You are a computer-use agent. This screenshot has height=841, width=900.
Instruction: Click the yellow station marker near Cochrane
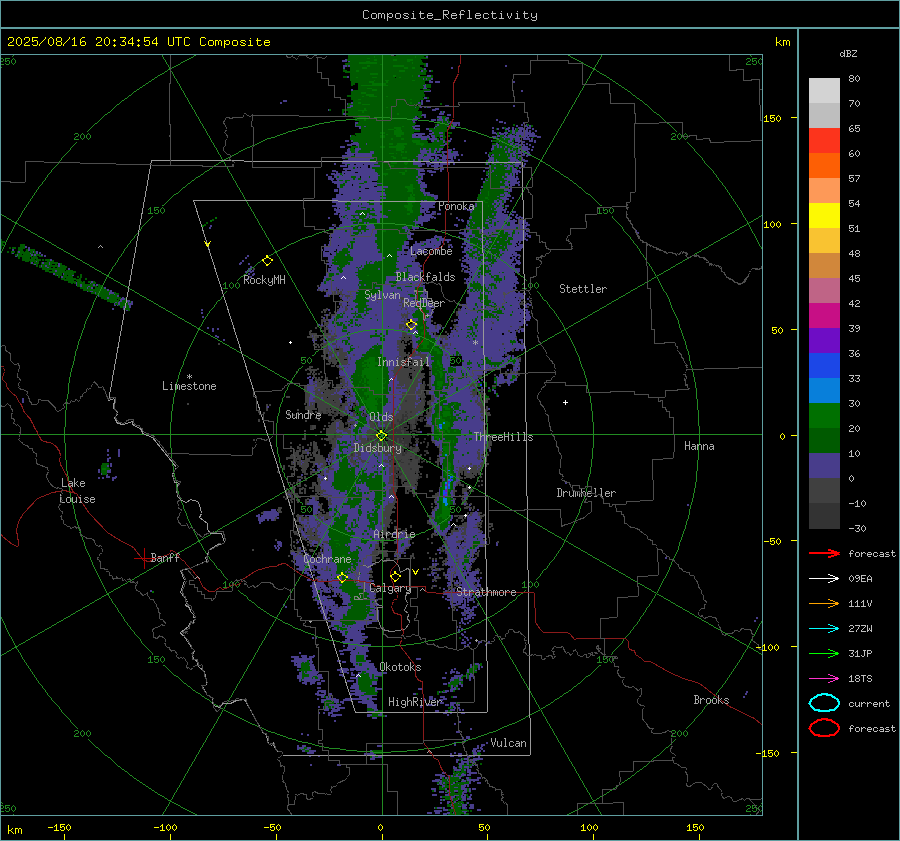(342, 577)
